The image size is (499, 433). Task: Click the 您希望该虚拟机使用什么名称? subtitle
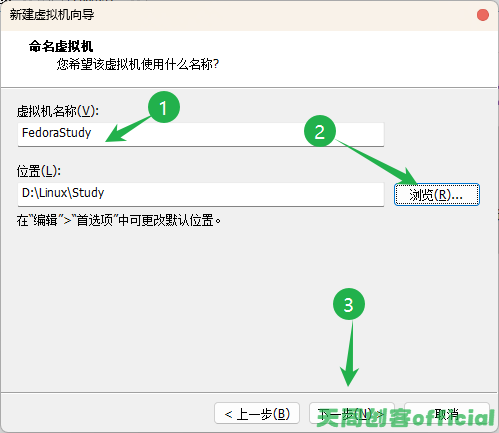[138, 64]
